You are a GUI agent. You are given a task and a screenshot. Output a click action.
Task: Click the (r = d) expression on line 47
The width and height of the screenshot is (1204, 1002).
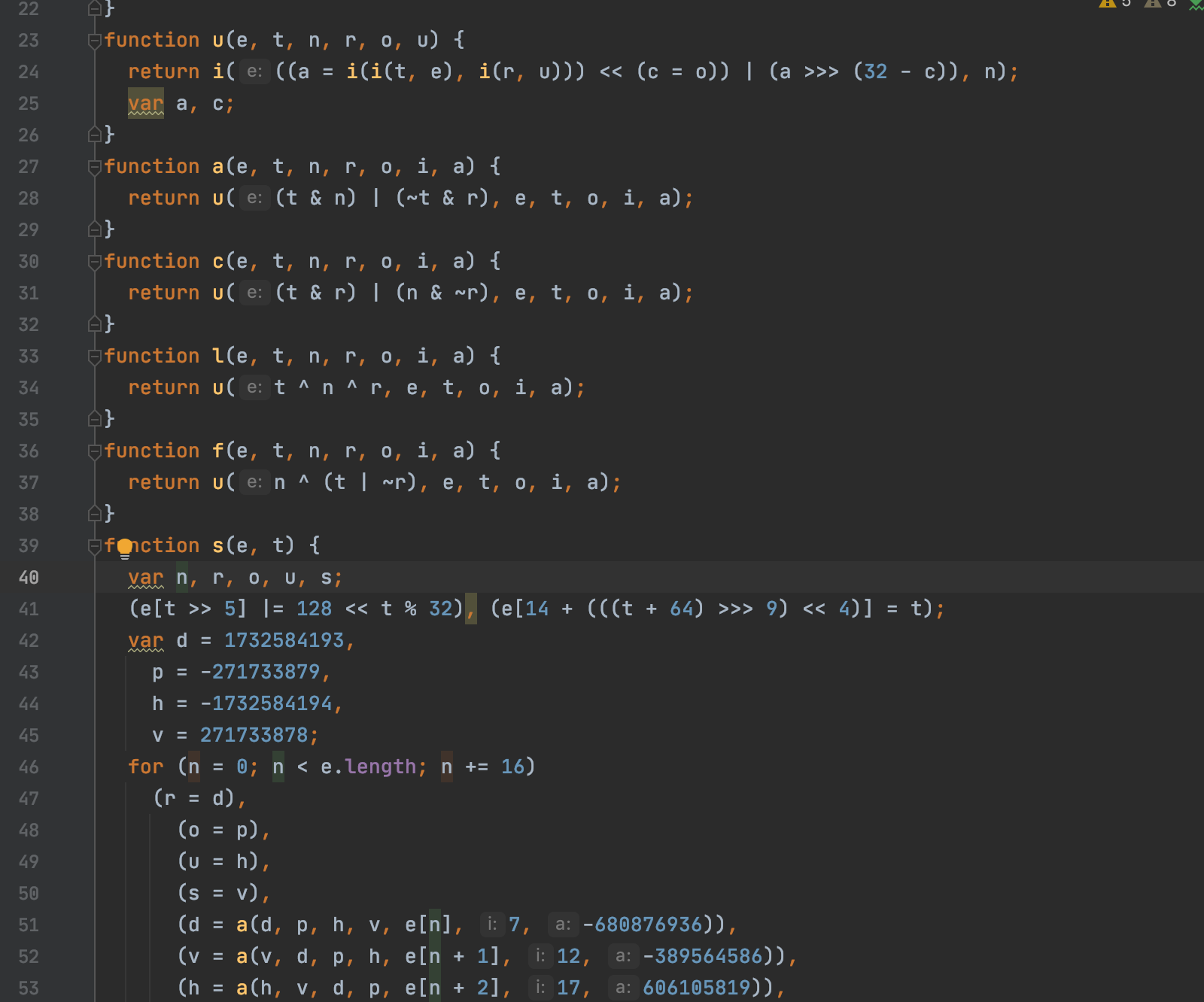[x=194, y=798]
